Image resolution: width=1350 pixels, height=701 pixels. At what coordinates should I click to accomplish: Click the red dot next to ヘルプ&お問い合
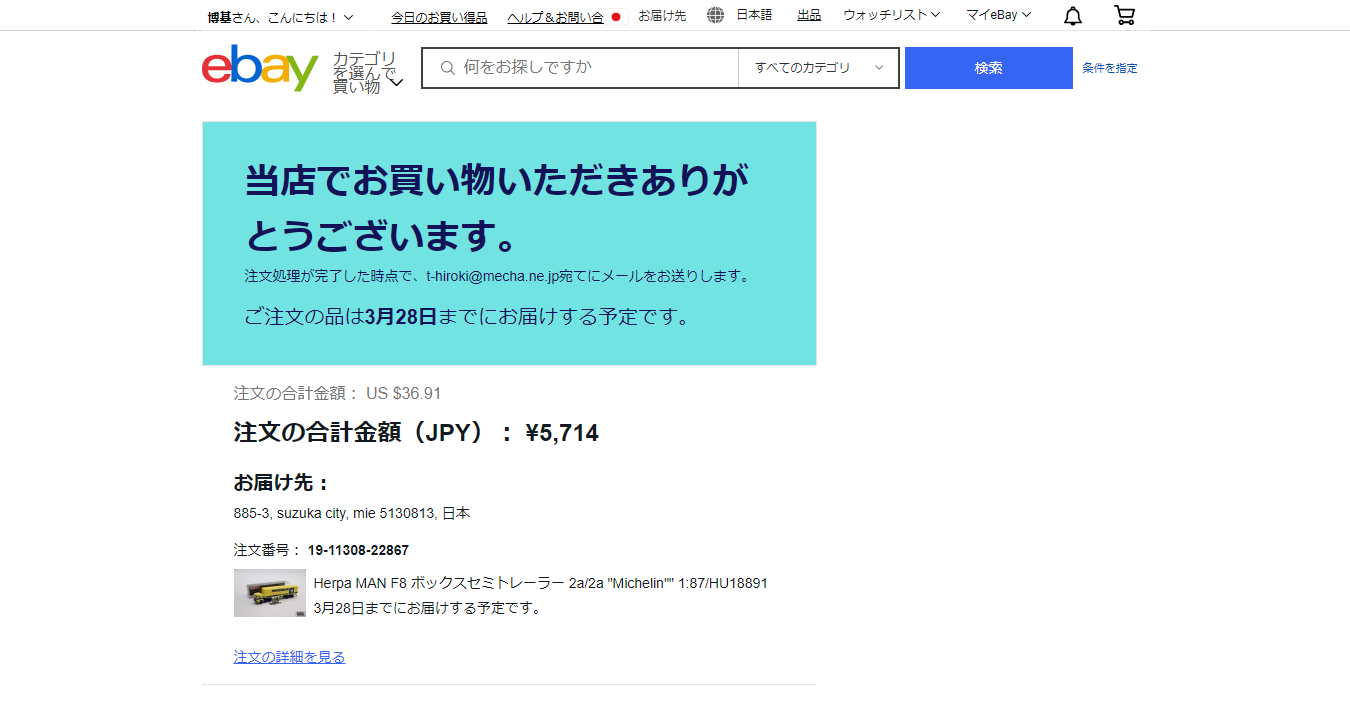(616, 17)
